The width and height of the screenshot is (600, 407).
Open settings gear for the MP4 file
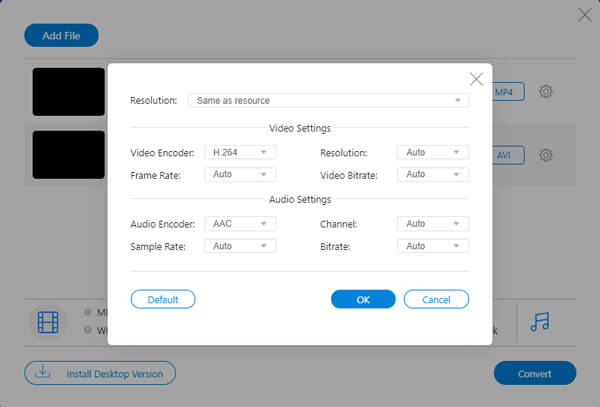546,92
